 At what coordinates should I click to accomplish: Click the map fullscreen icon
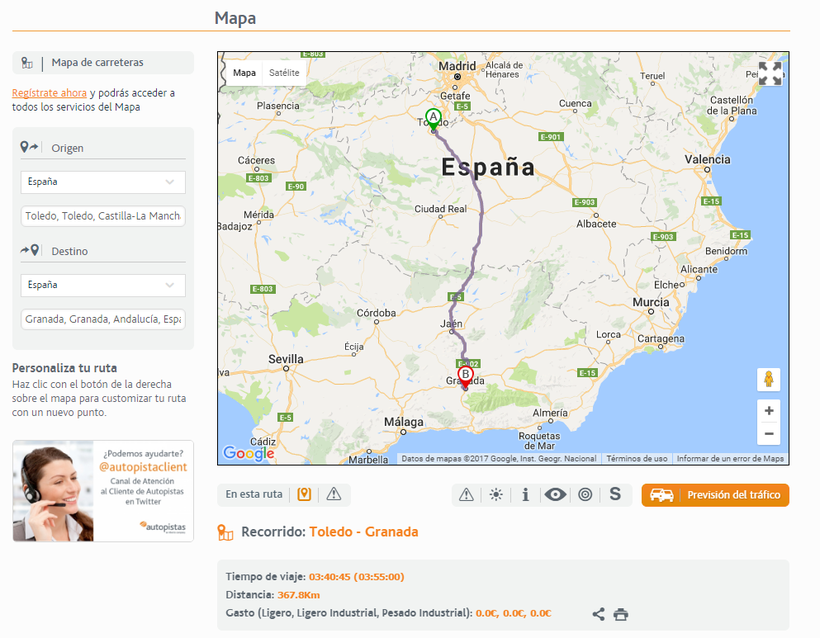[x=769, y=73]
